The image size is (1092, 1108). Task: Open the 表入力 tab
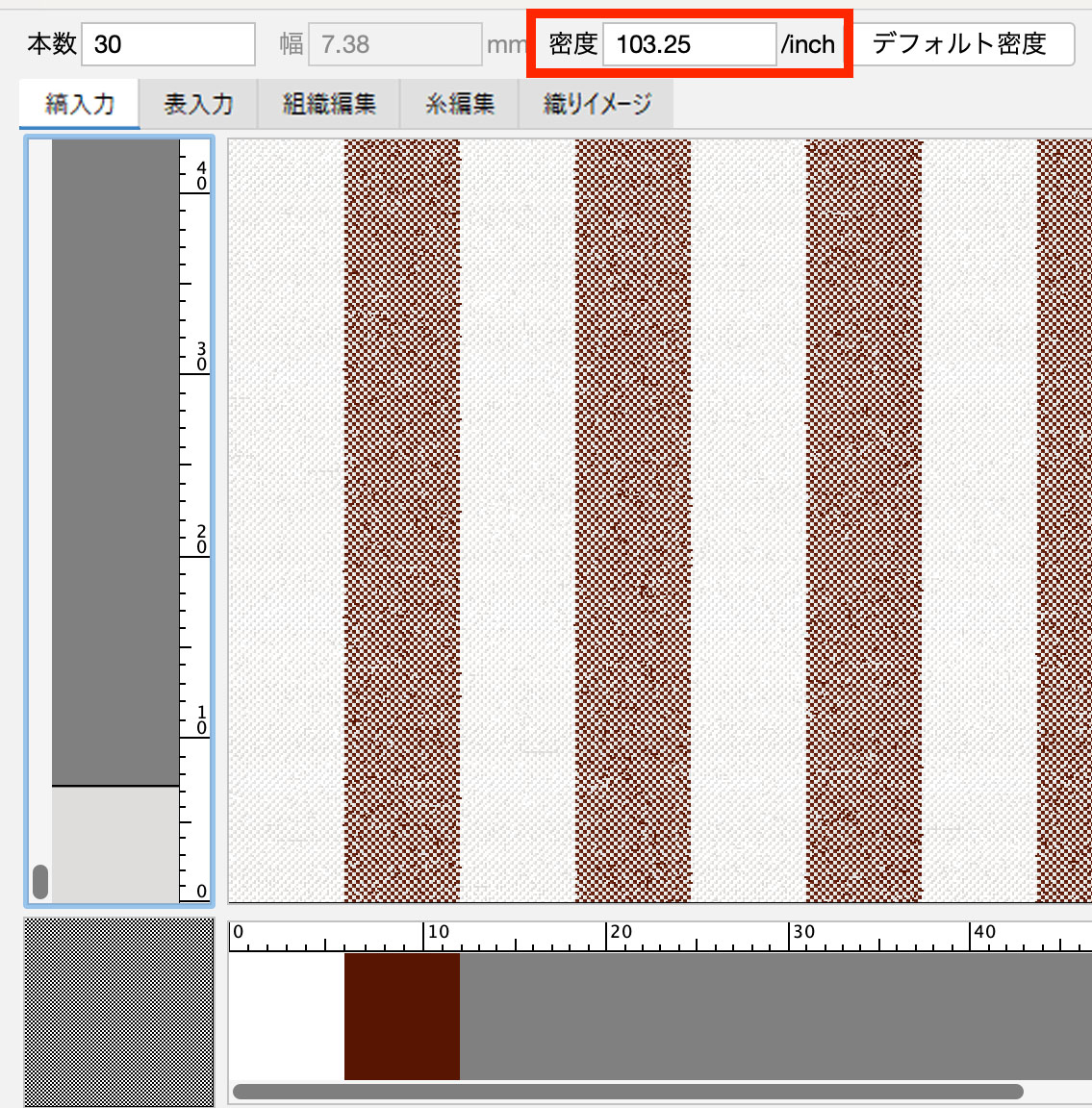[x=198, y=104]
